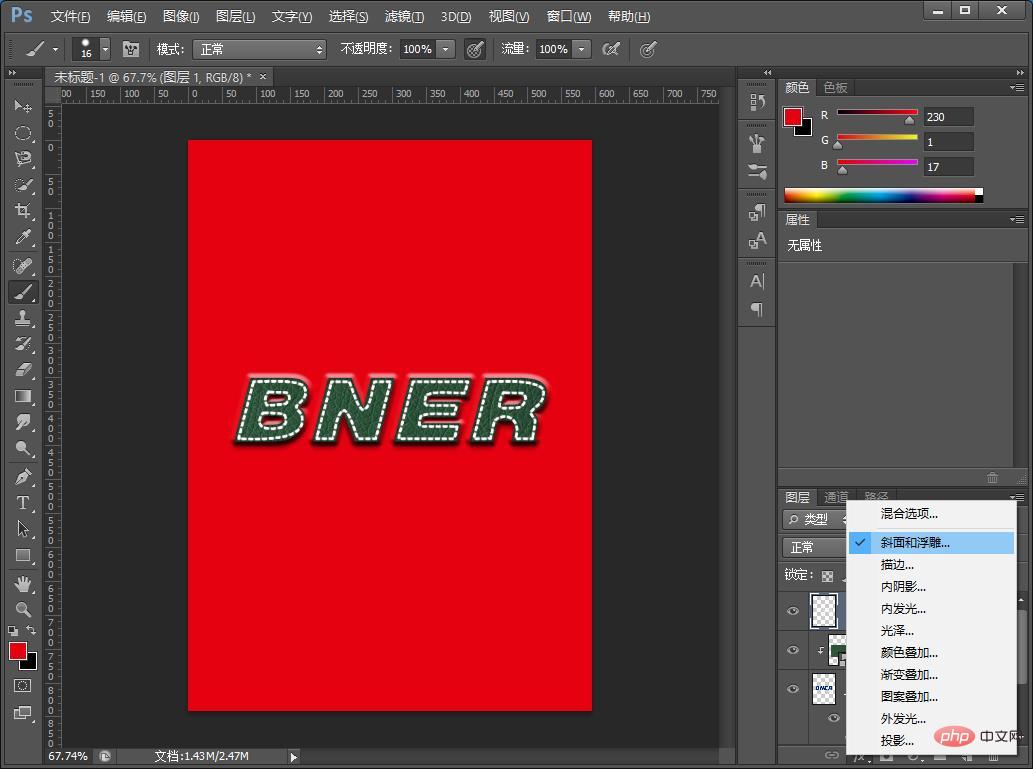
Task: Open the Color panel flyout menu
Action: [1017, 87]
